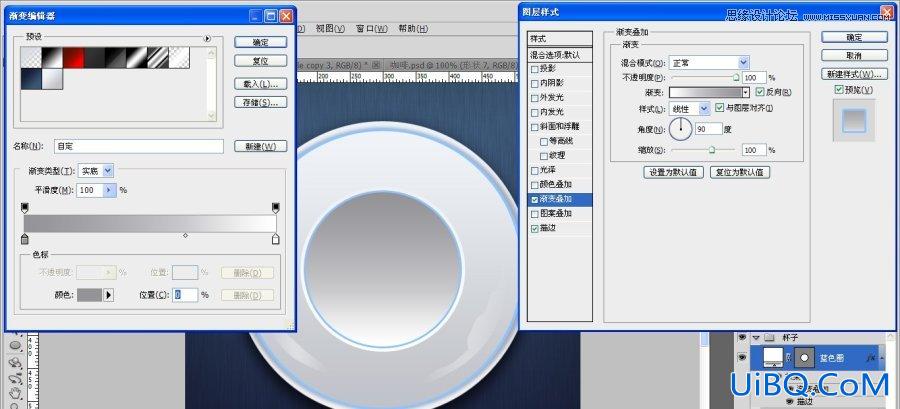900x409 pixels.
Task: Hide the 蓝色圈 layer
Action: point(742,357)
